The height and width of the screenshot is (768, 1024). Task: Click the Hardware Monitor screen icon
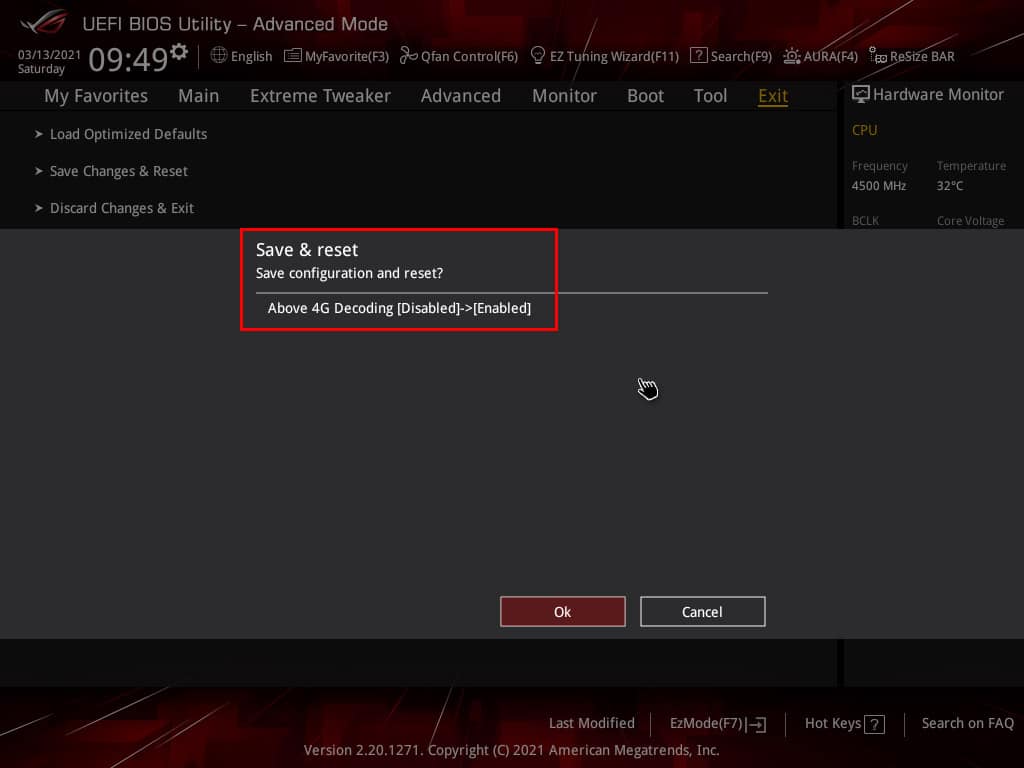(861, 94)
